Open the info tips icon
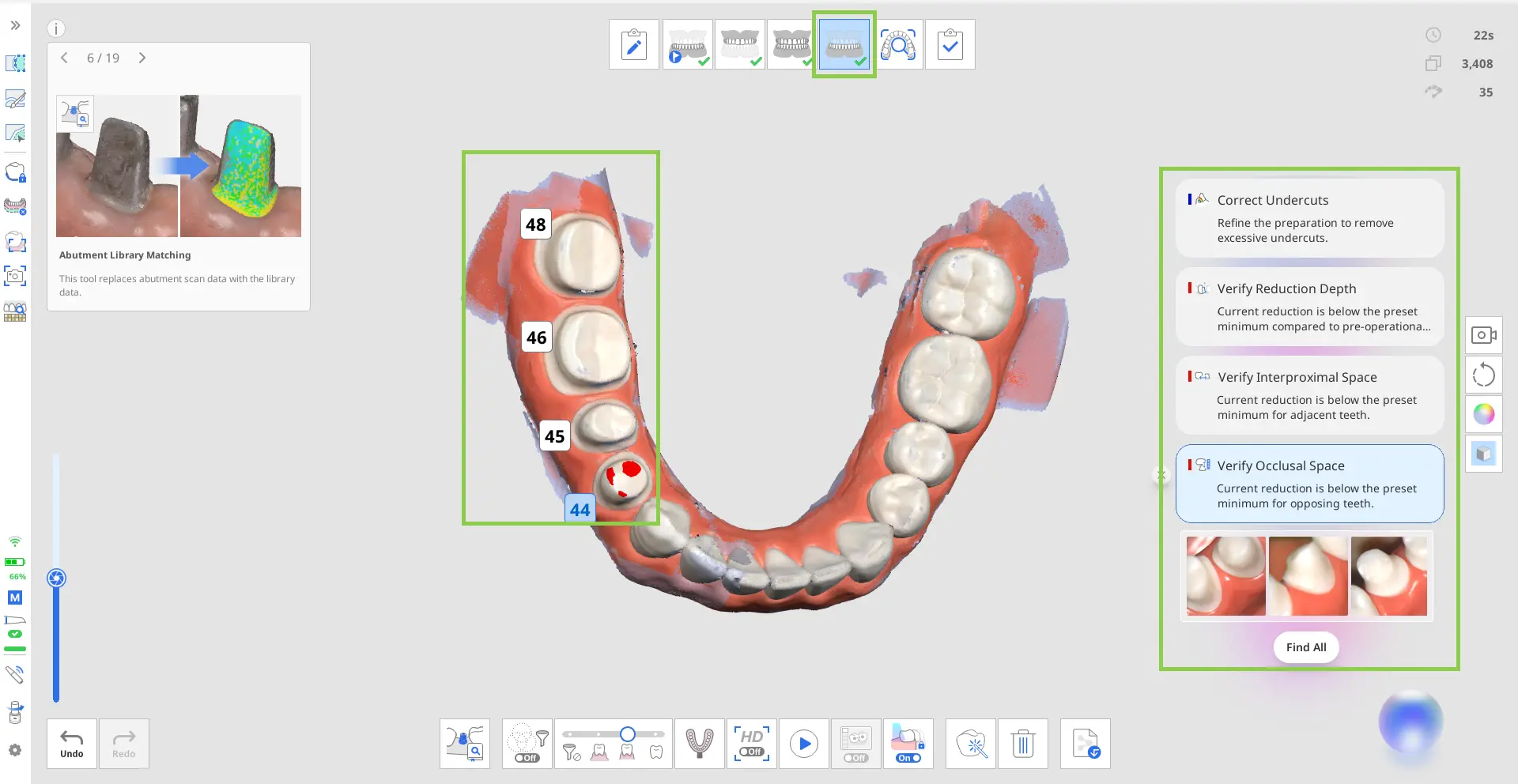This screenshot has width=1518, height=784. click(56, 28)
